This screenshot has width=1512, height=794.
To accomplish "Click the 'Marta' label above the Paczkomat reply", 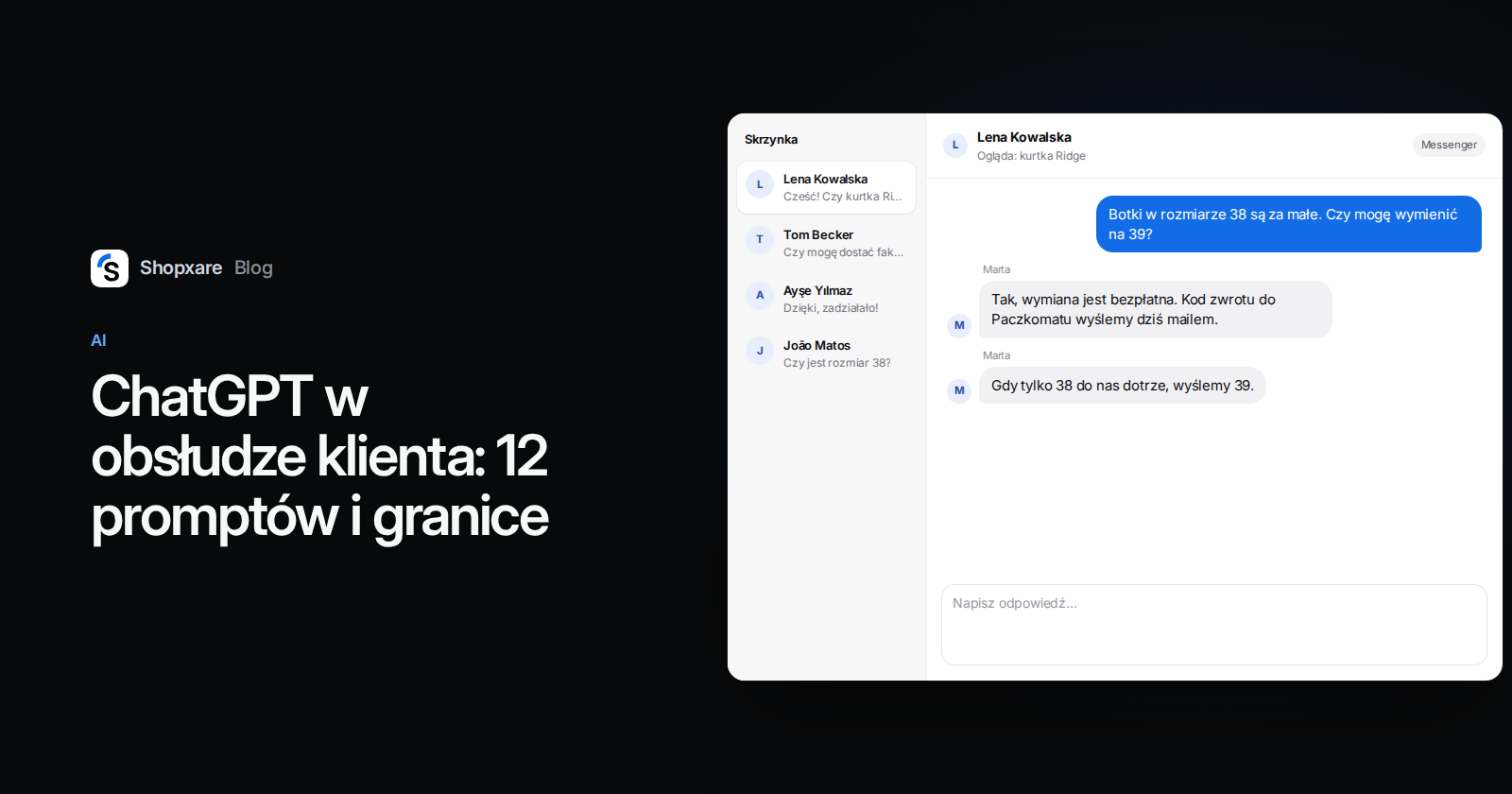I will [996, 269].
